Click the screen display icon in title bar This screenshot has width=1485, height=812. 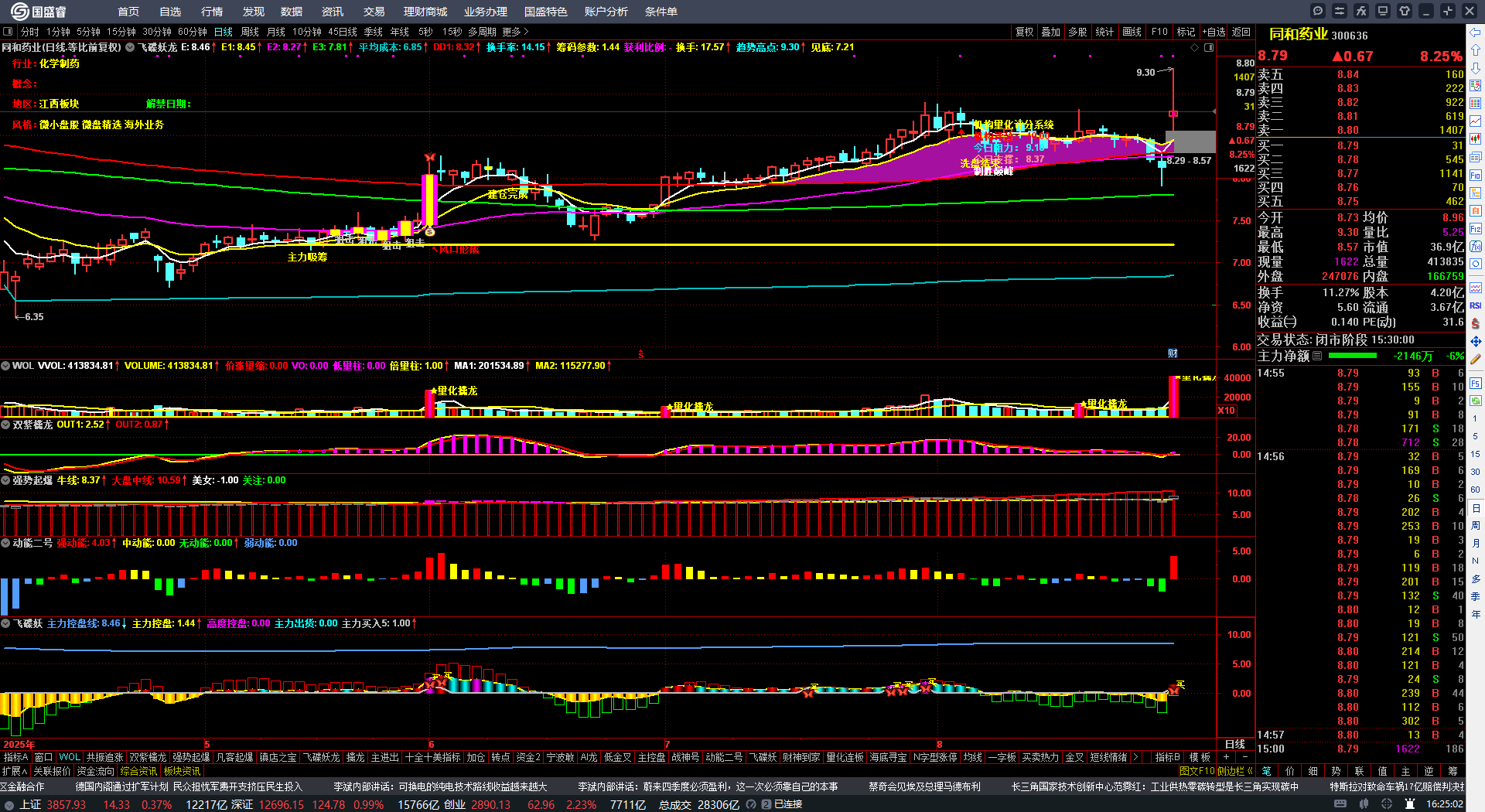coord(1383,11)
